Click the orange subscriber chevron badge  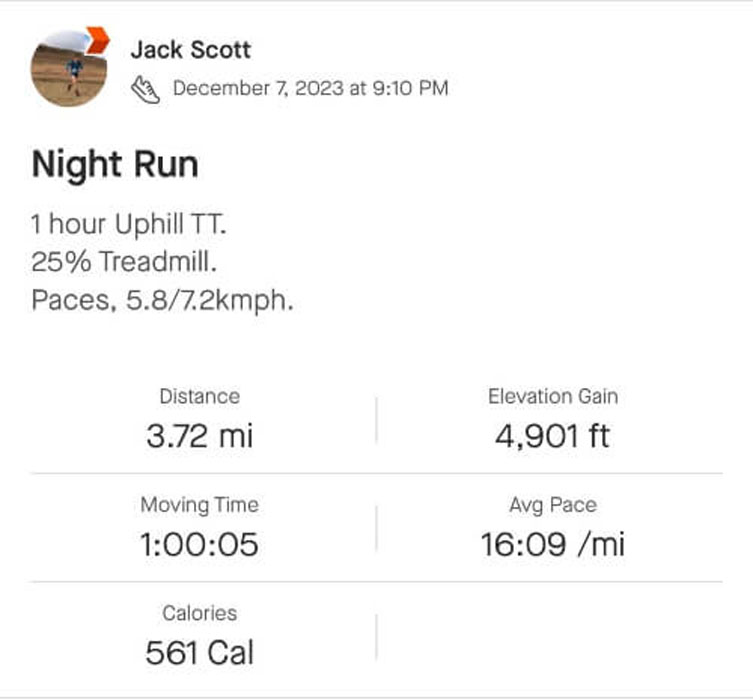coord(97,40)
